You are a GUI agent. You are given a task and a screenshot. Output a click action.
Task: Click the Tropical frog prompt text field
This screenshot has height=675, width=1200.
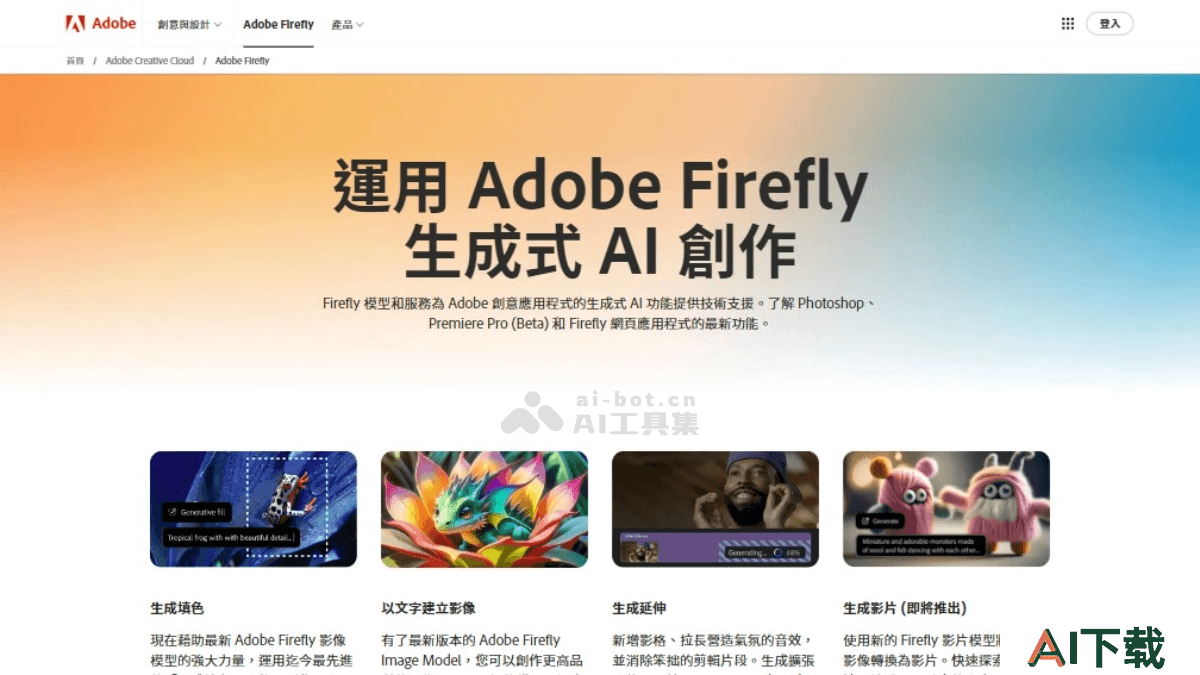(x=231, y=538)
